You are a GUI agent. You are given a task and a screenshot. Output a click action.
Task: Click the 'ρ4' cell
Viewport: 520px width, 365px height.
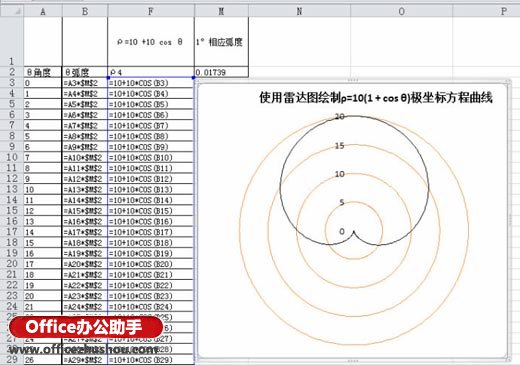coord(151,72)
